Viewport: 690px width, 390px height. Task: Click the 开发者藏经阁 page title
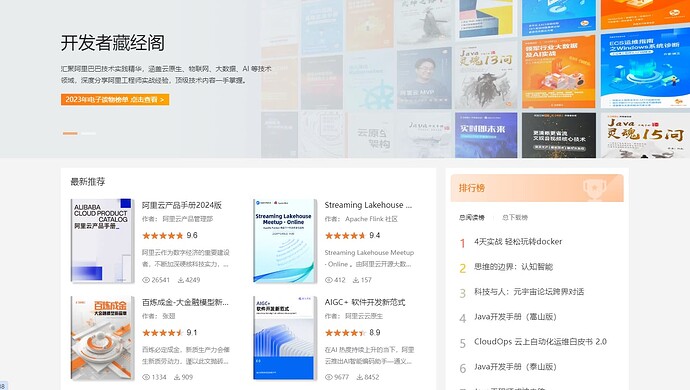(x=113, y=43)
